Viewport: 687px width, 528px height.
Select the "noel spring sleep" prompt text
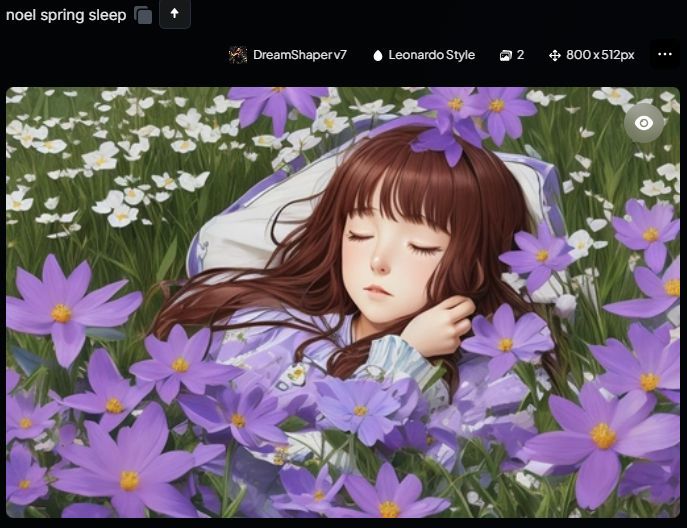pyautogui.click(x=65, y=15)
